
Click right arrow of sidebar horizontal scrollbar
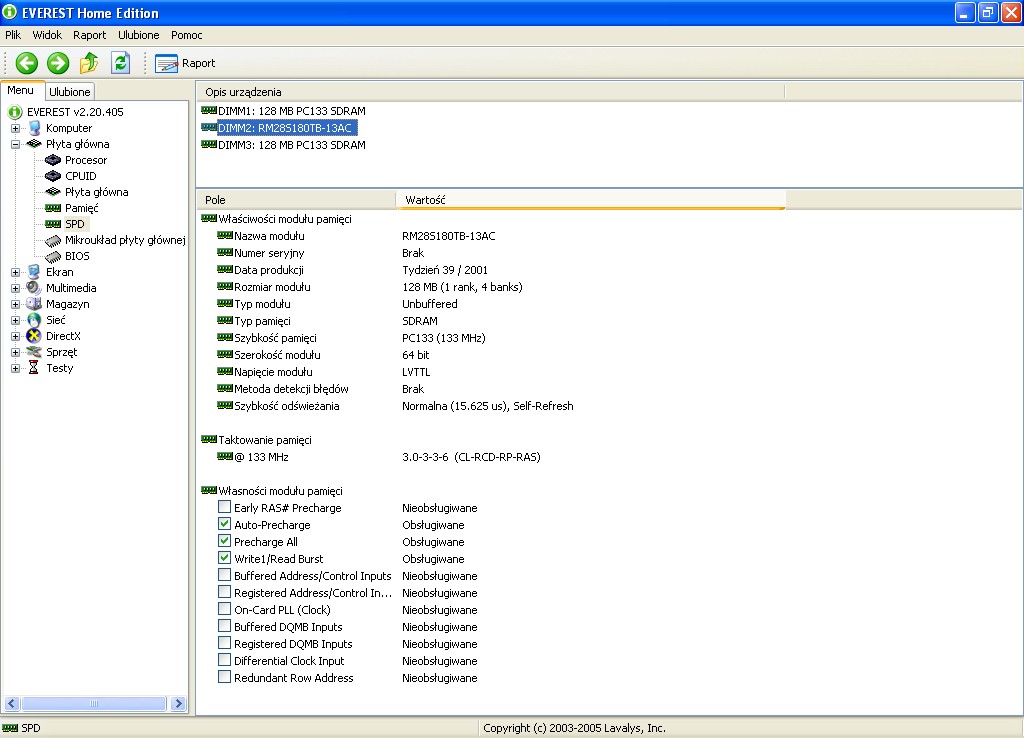click(x=178, y=703)
